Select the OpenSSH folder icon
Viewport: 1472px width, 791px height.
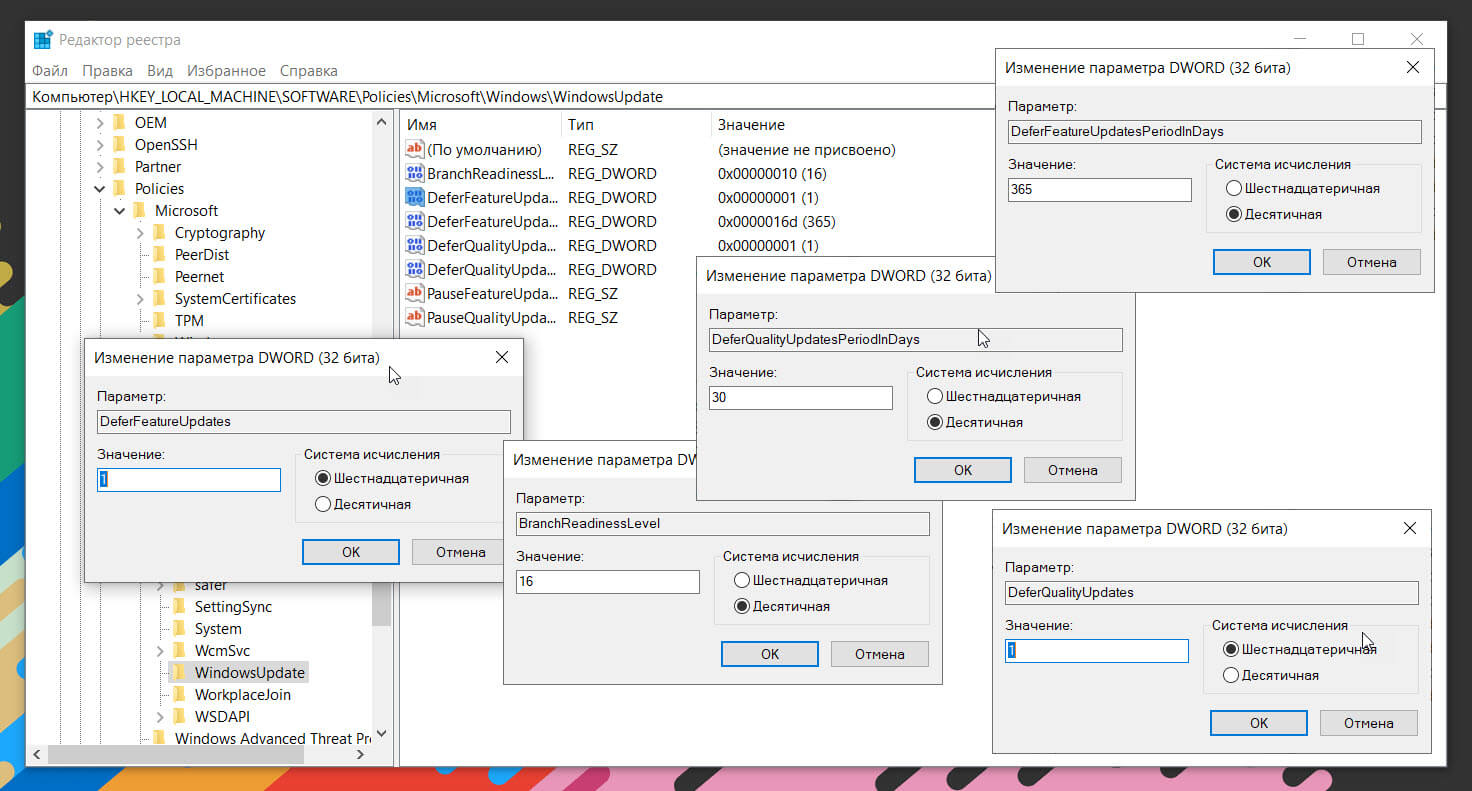119,145
